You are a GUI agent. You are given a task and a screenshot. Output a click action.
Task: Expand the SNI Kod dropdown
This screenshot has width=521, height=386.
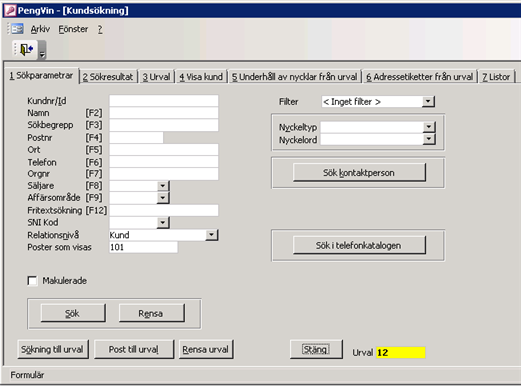(163, 222)
